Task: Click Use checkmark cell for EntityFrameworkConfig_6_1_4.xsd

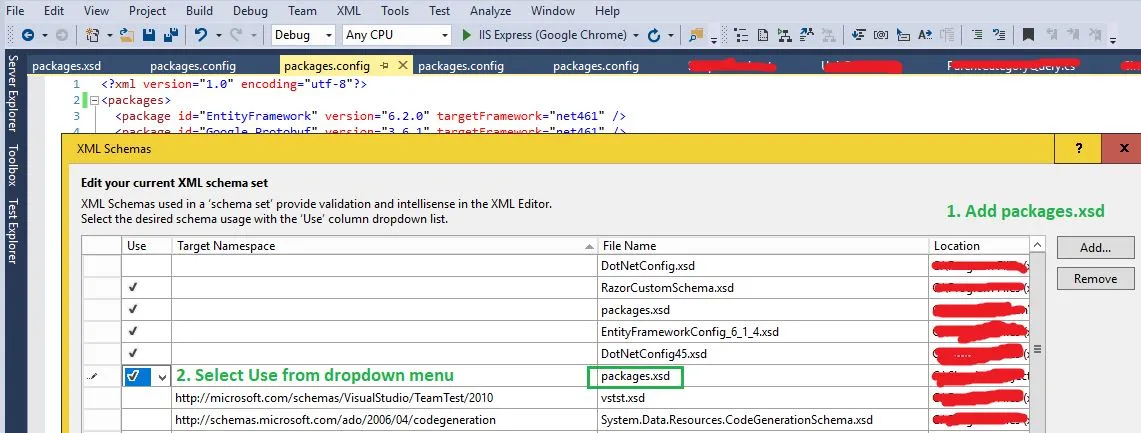Action: click(x=146, y=332)
